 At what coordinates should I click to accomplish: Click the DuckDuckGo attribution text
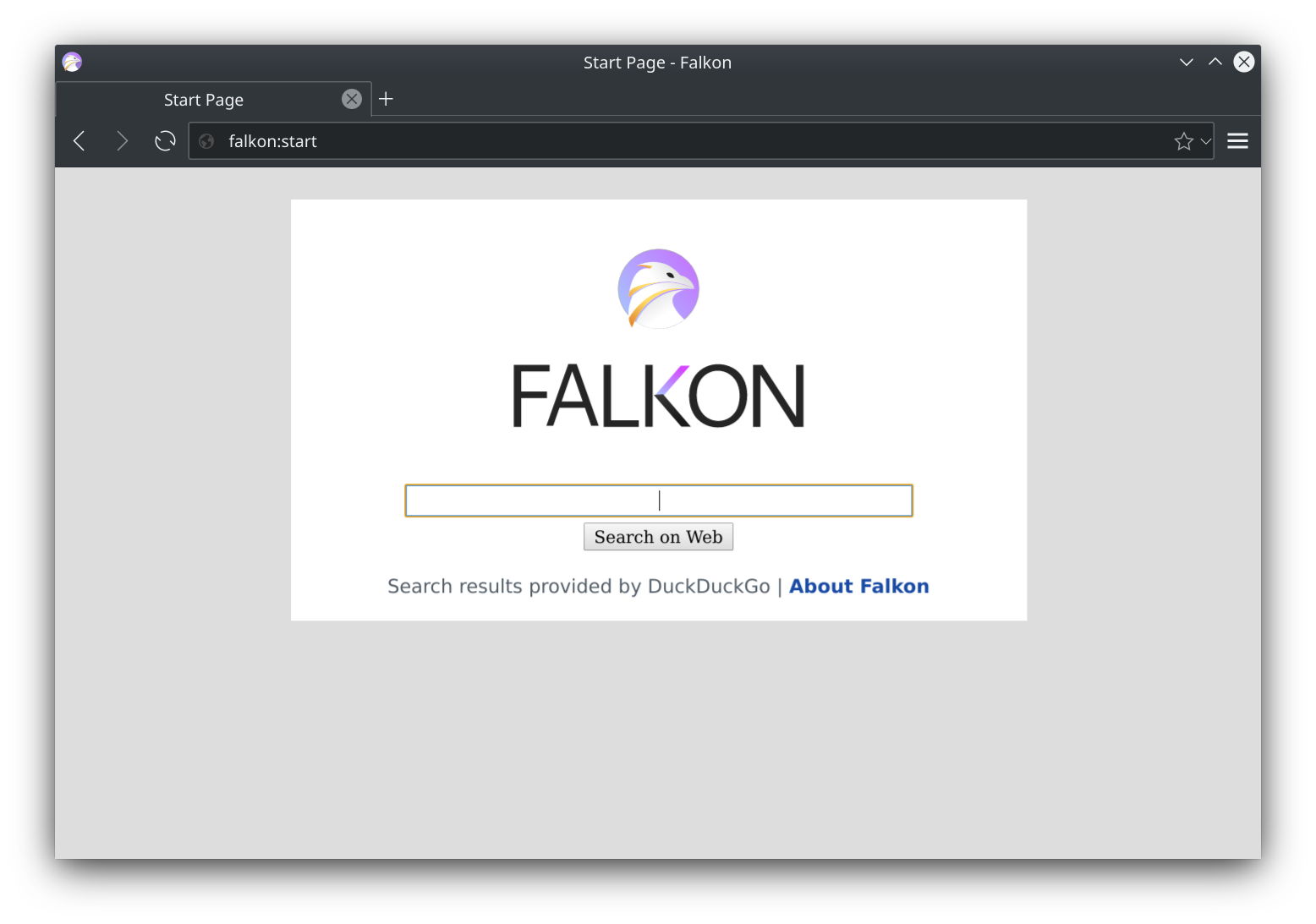point(709,586)
